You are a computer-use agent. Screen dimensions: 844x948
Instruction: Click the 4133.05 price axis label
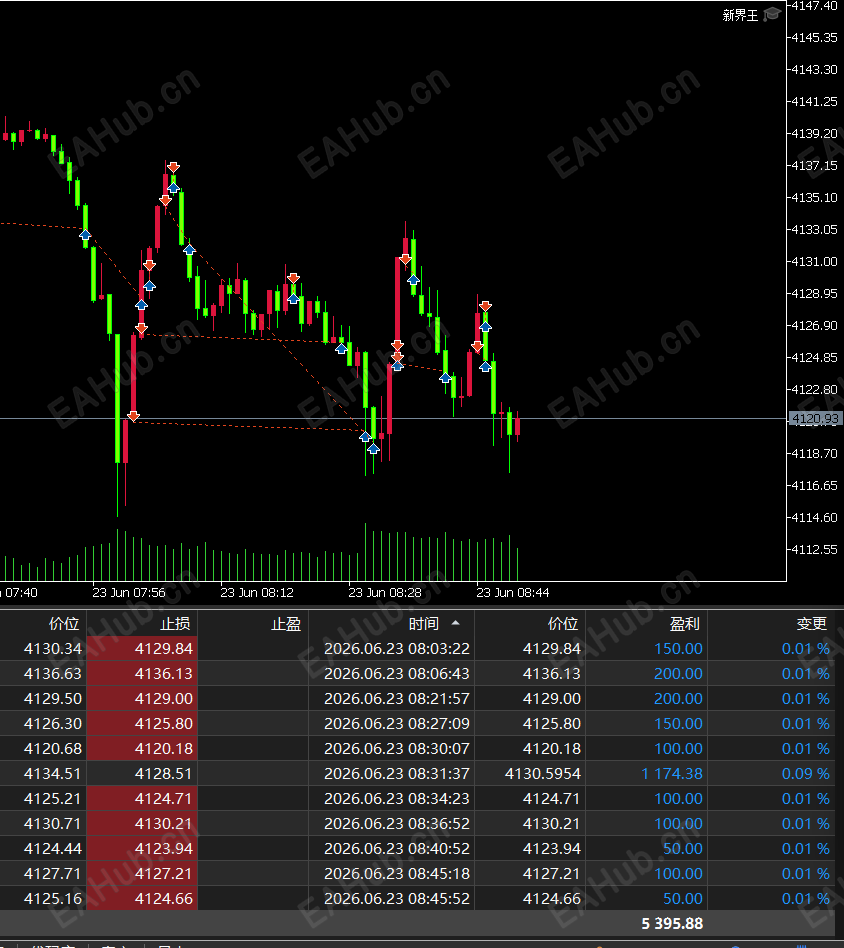814,229
